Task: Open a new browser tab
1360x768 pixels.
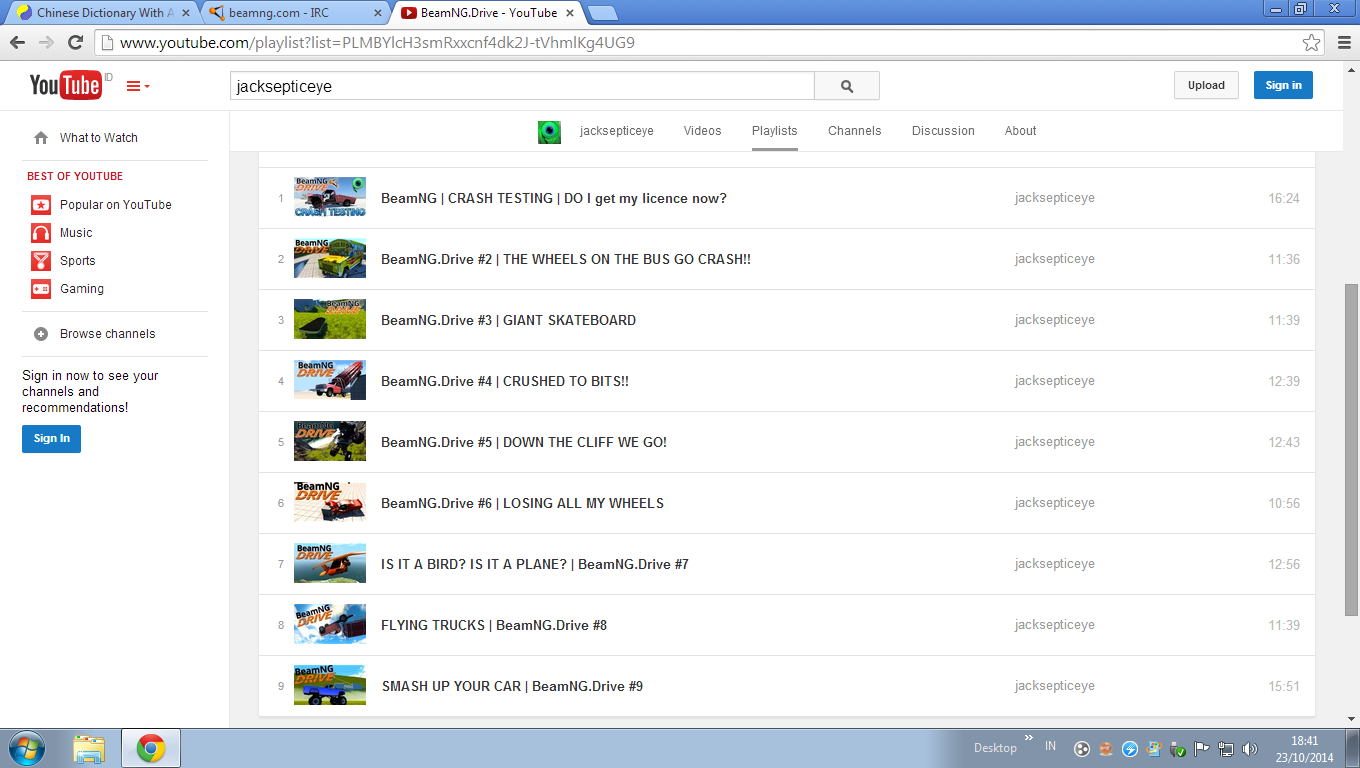Action: point(602,13)
